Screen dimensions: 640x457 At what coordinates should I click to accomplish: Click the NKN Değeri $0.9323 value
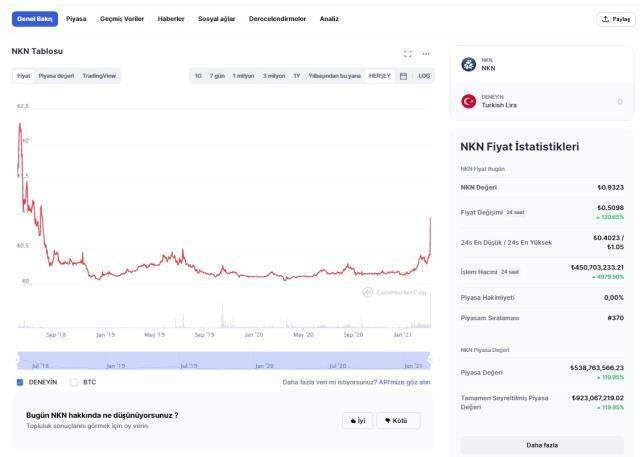click(610, 188)
